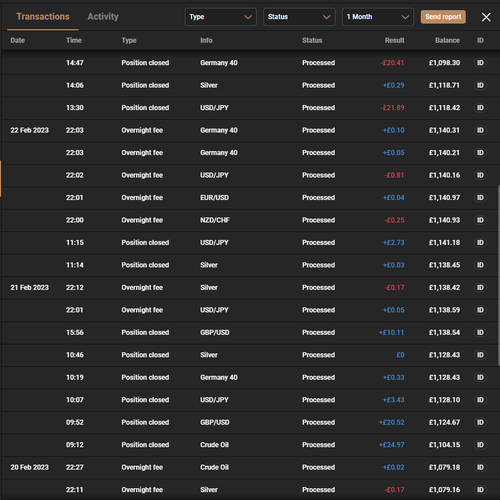Viewport: 500px width, 500px height.
Task: Click the -£21.89 result value
Action: [x=392, y=108]
